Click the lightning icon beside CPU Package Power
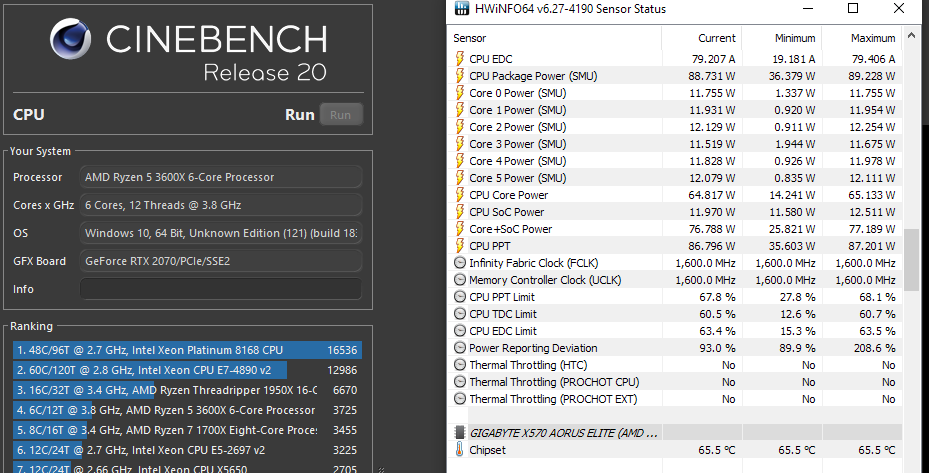Image resolution: width=929 pixels, height=473 pixels. tap(460, 76)
